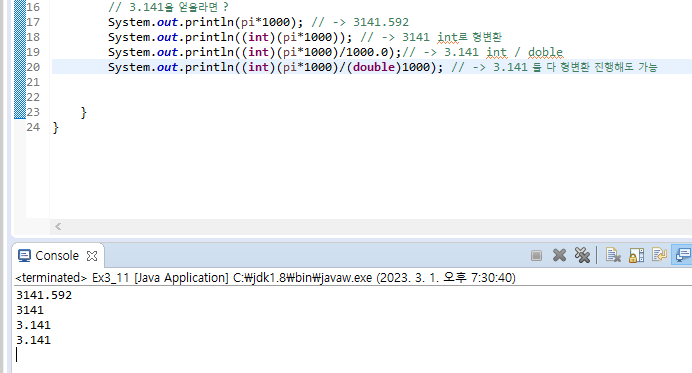Click the "(double)1000" cast on line 20
Screen dimensions: 692x373
(388, 67)
